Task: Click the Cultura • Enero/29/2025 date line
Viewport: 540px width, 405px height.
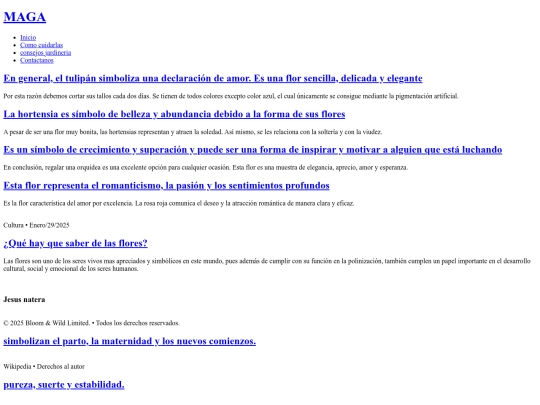Action: pyautogui.click(x=36, y=225)
